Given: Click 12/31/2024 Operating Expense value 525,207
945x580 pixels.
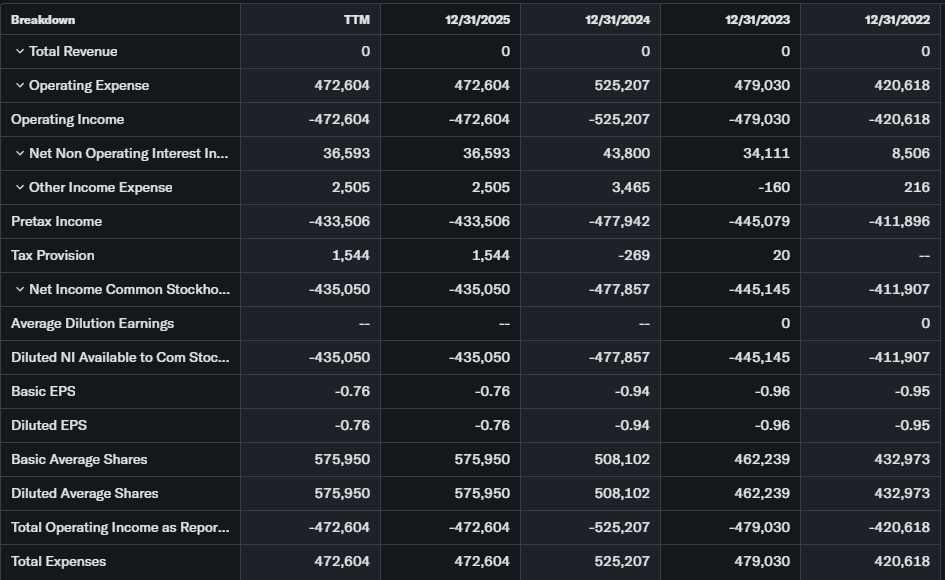Looking at the screenshot, I should [x=622, y=86].
